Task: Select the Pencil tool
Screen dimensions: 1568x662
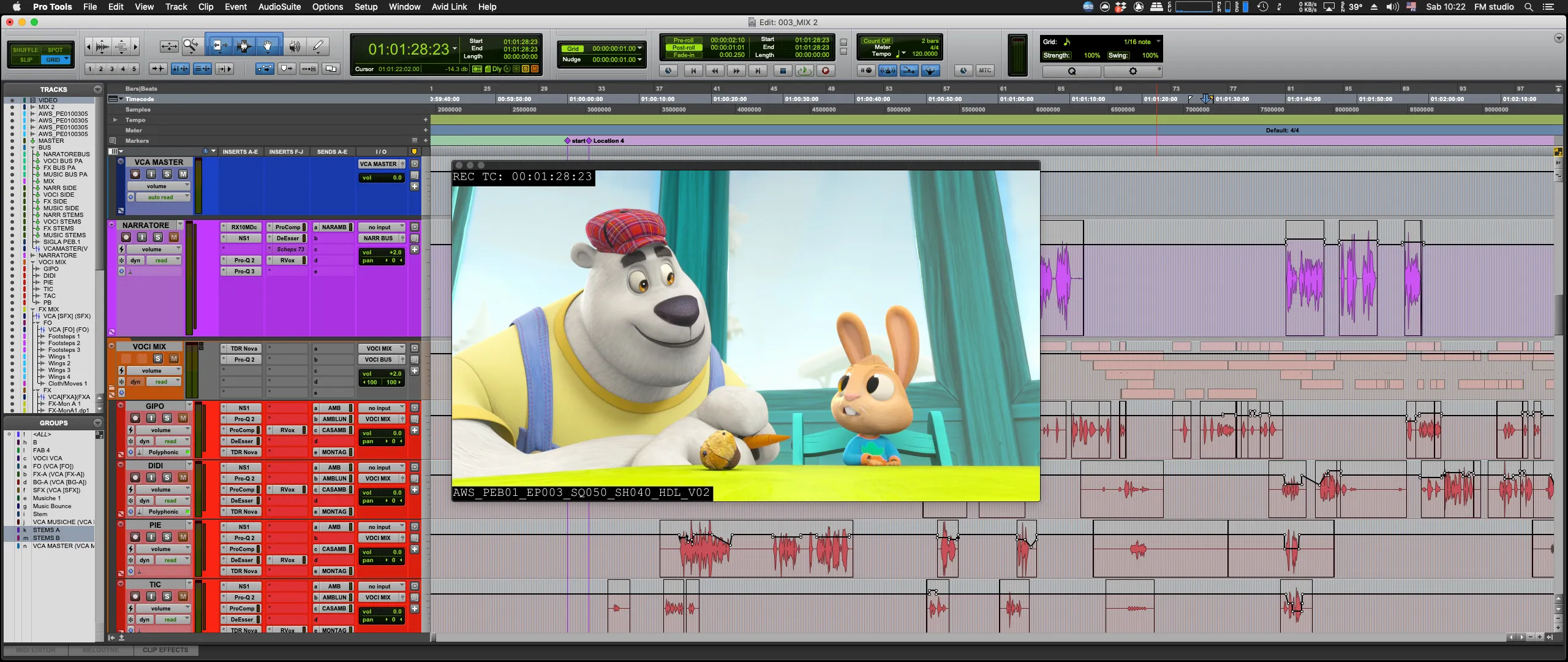Action: (318, 46)
